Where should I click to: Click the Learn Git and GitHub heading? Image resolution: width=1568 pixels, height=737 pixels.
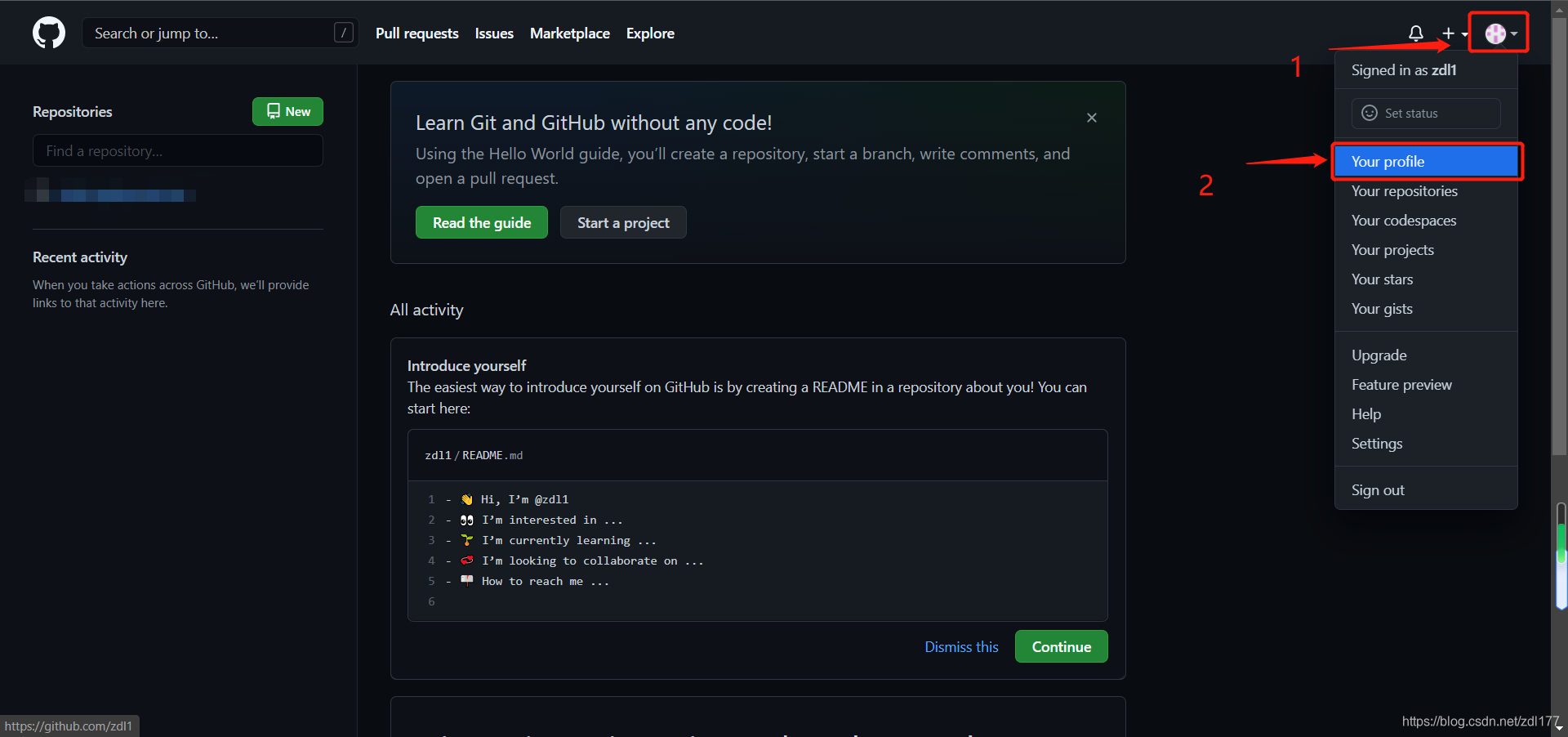[x=594, y=123]
